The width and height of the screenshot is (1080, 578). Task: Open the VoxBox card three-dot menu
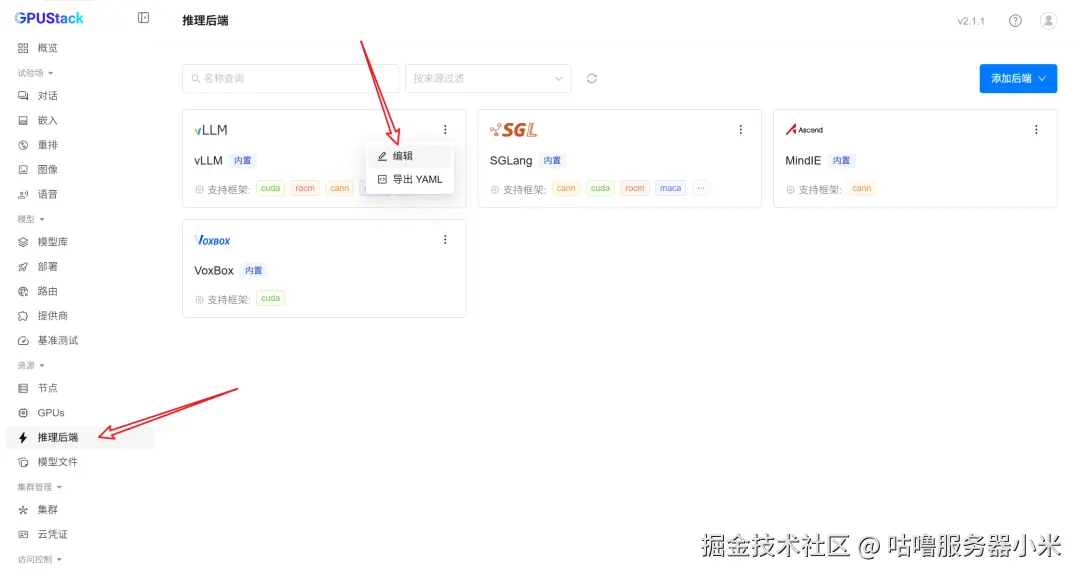pyautogui.click(x=445, y=240)
